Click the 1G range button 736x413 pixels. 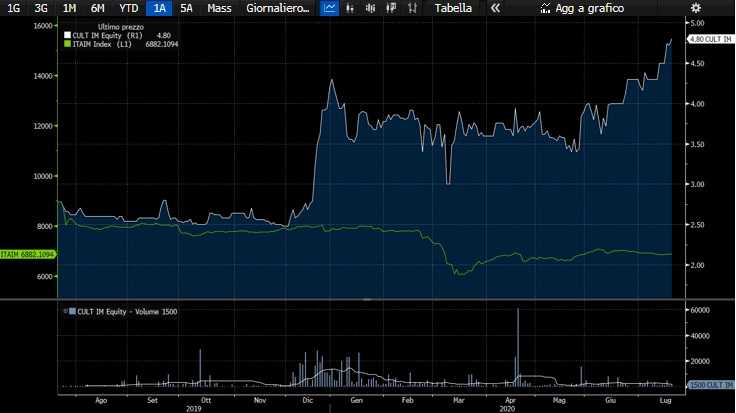pyautogui.click(x=13, y=8)
